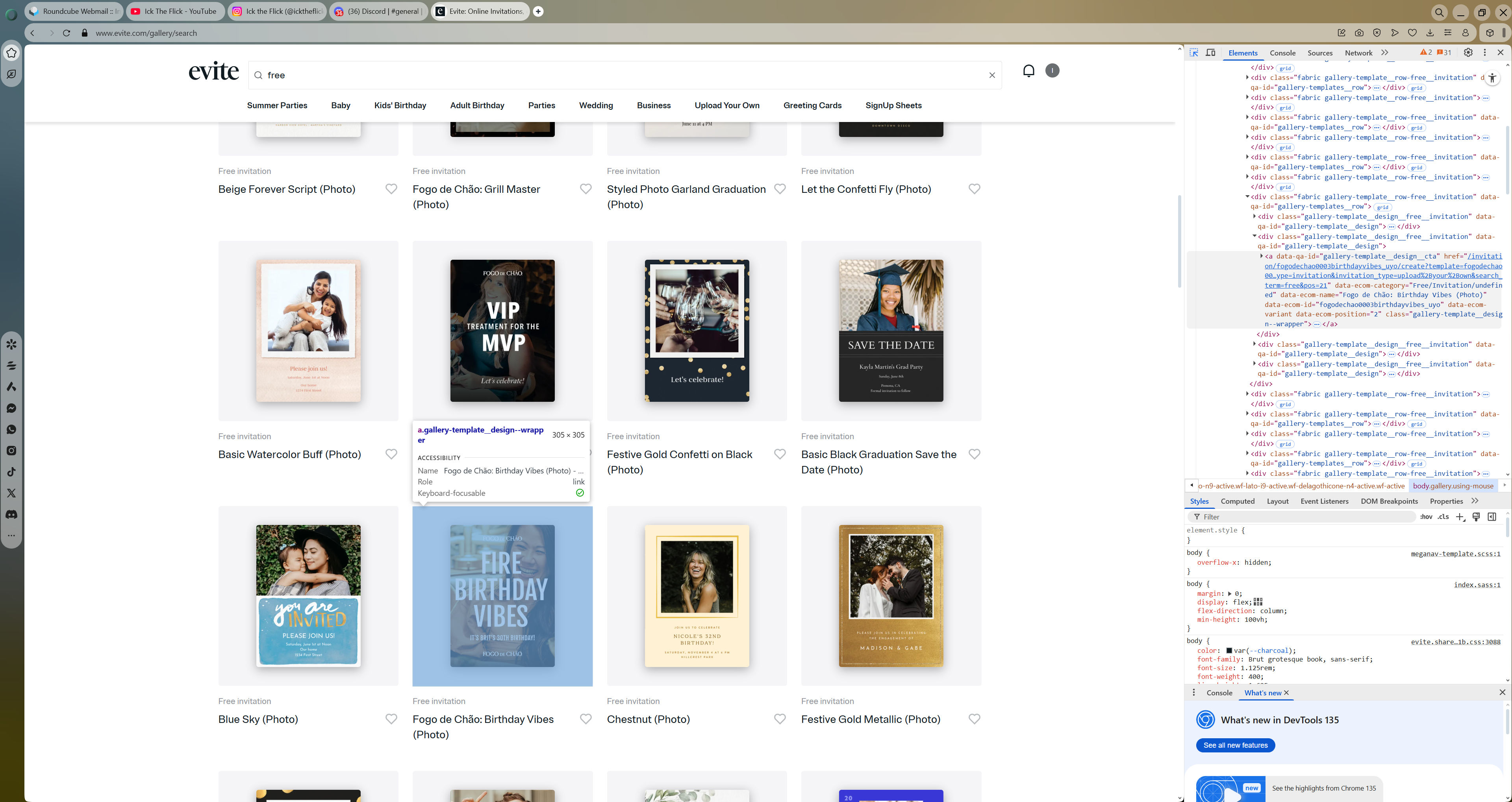1512x802 pixels.
Task: Show more DevTools panels chevron
Action: pyautogui.click(x=1385, y=53)
